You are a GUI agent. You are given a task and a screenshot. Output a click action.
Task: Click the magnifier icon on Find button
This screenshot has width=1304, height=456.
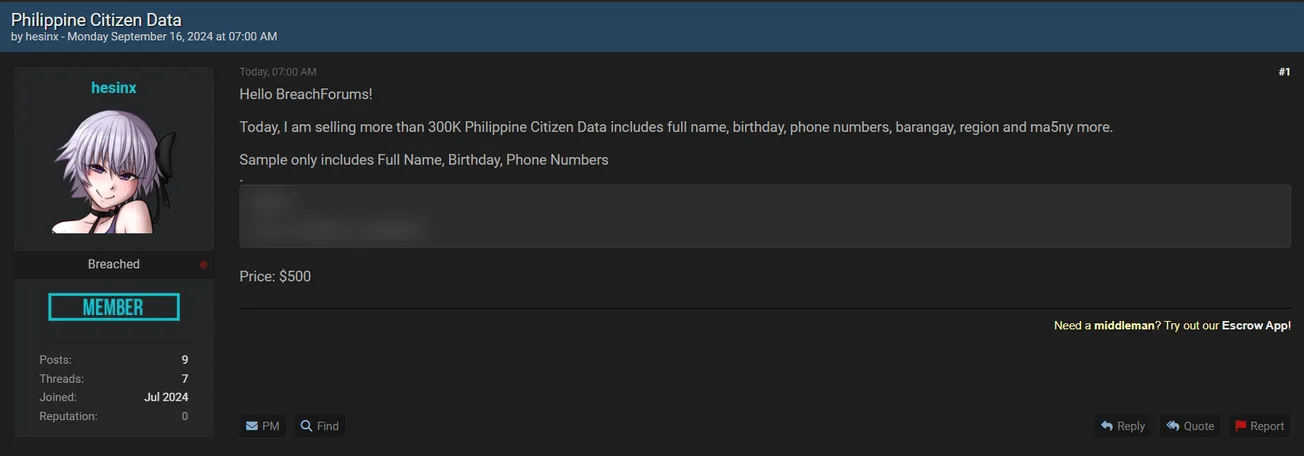(x=307, y=426)
